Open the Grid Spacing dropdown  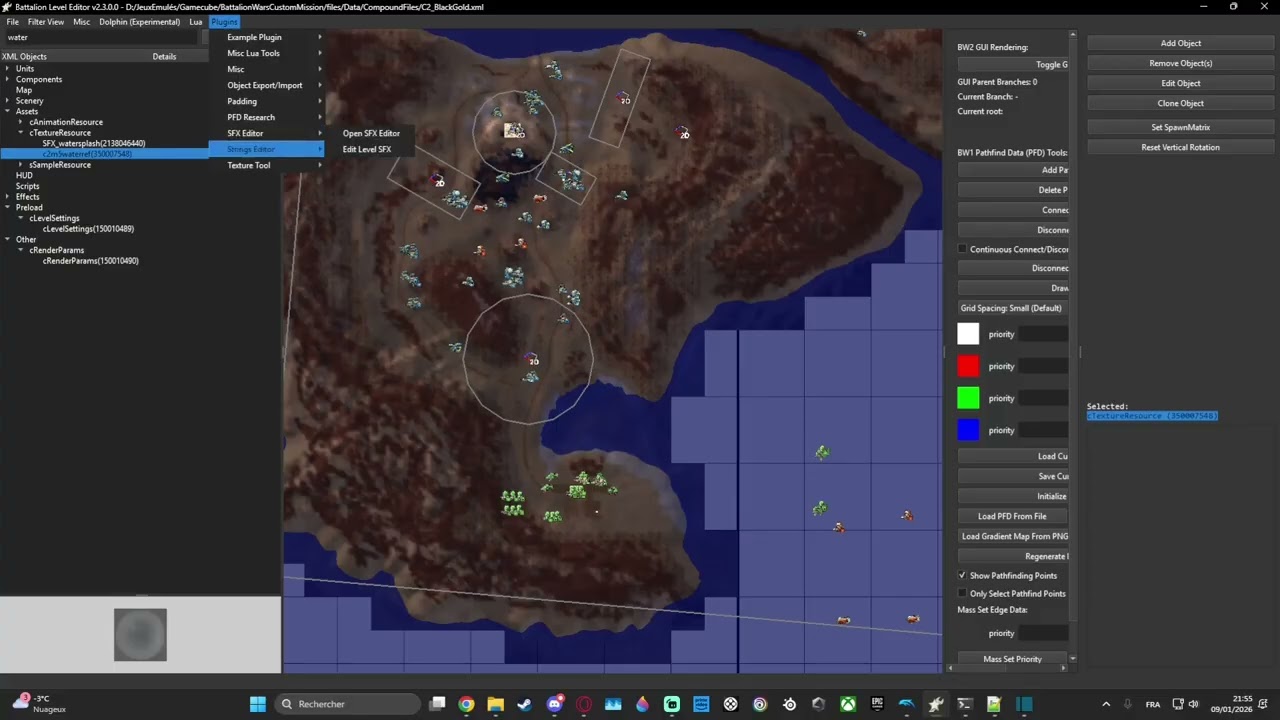click(x=1013, y=308)
